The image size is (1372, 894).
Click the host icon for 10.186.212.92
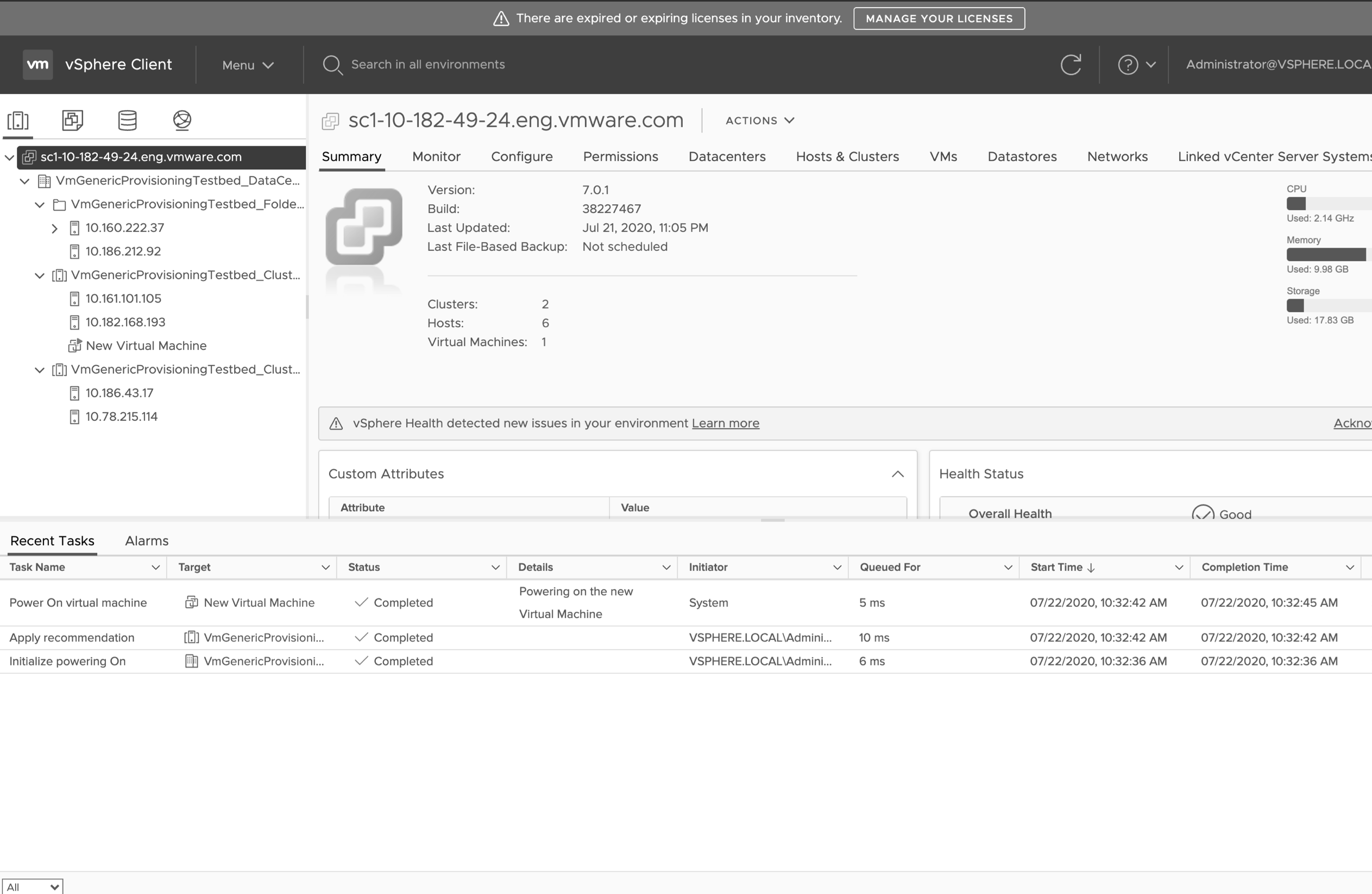74,252
